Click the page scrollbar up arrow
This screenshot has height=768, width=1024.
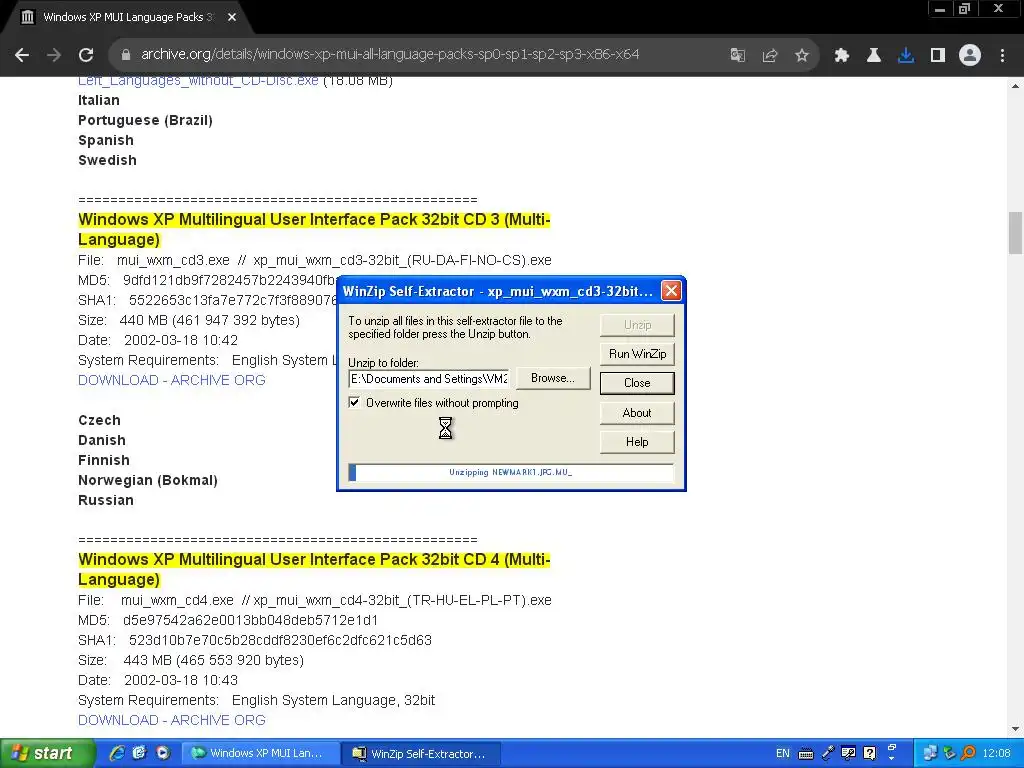click(1016, 86)
